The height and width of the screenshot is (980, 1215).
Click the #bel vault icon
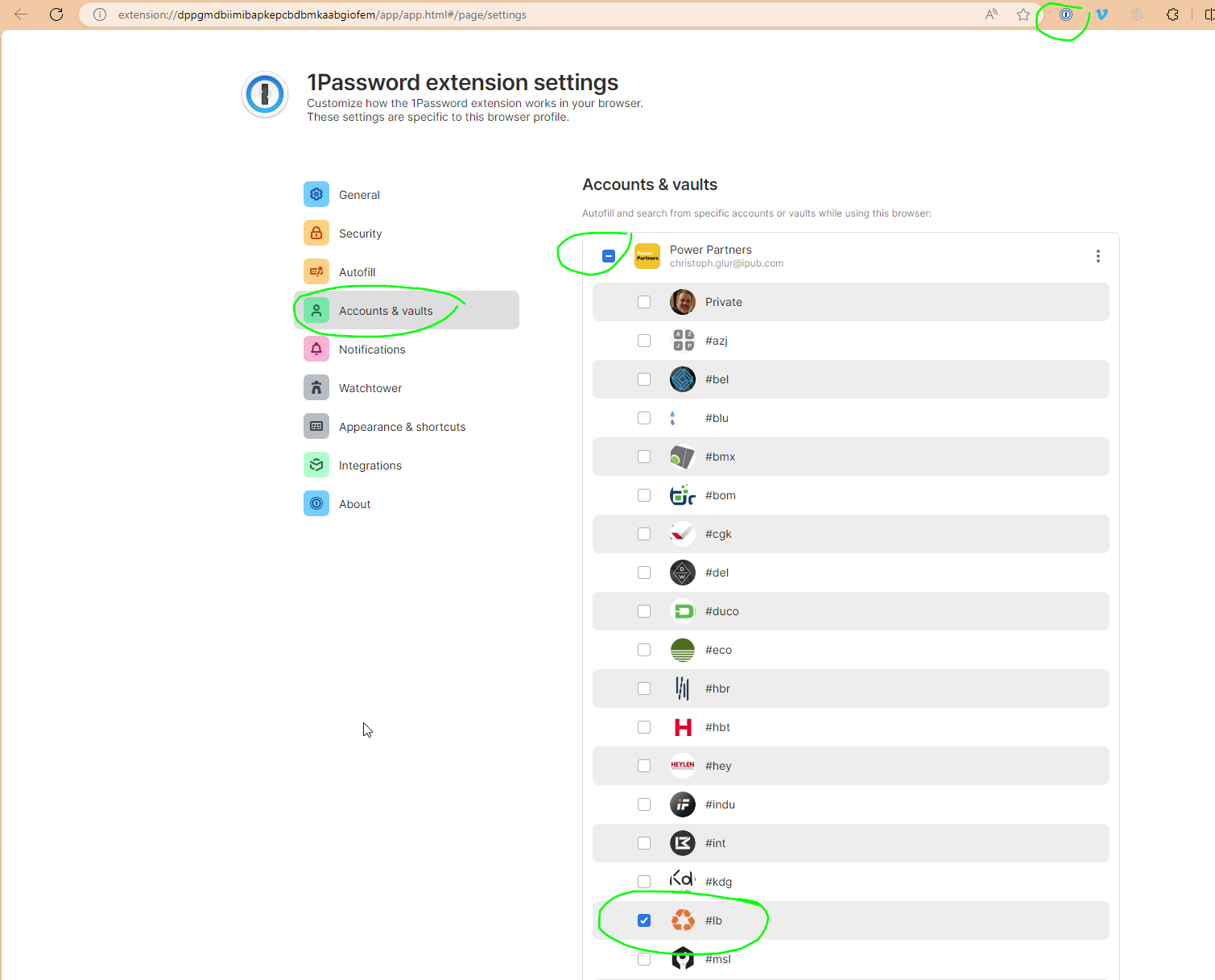click(x=683, y=379)
